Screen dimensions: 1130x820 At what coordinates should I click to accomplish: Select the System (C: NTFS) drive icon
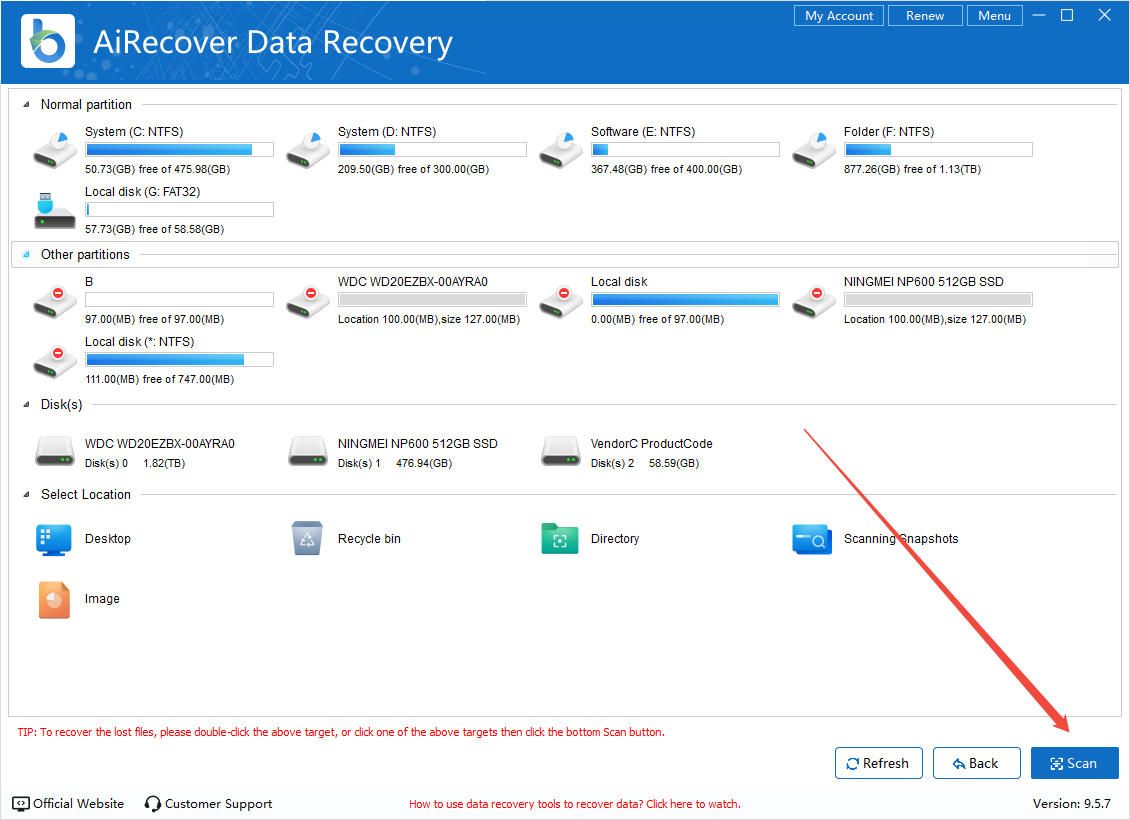55,149
